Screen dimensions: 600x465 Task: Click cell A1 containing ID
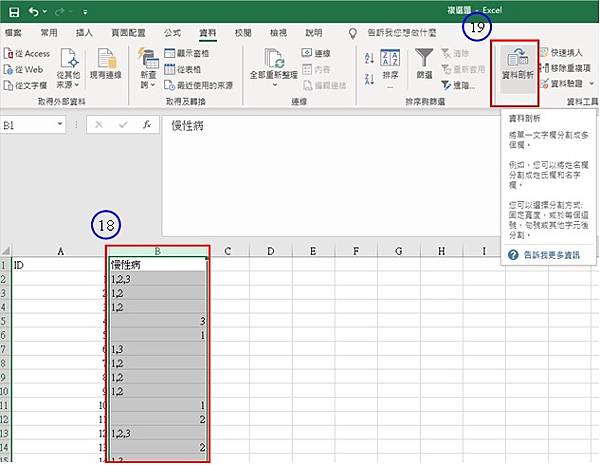pyautogui.click(x=60, y=265)
